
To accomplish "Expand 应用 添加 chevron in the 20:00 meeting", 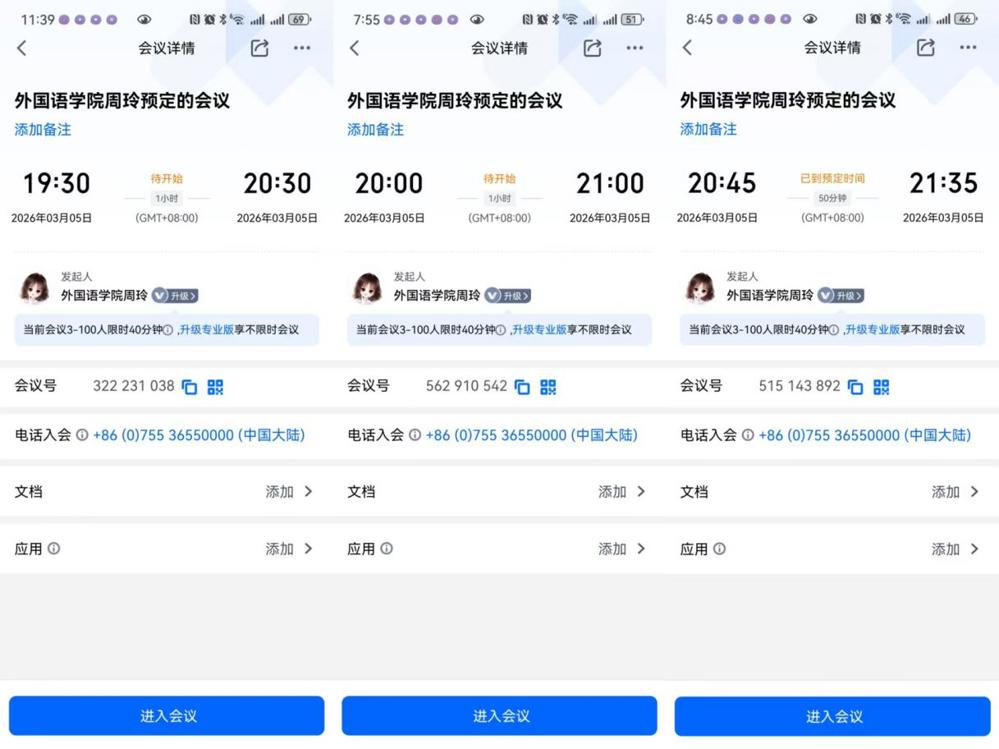I will click(641, 548).
